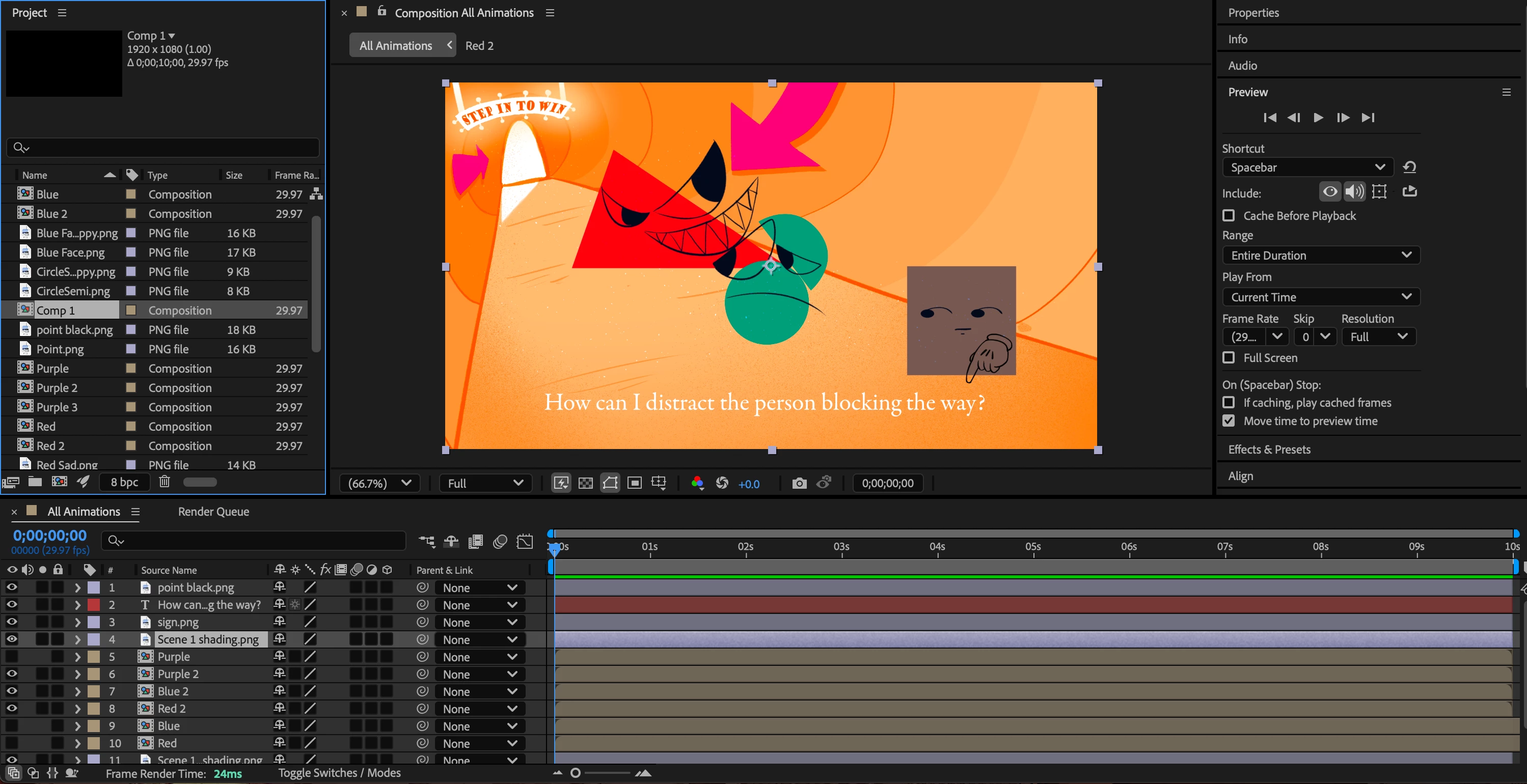Switch to the Render Queue tab

(x=213, y=512)
